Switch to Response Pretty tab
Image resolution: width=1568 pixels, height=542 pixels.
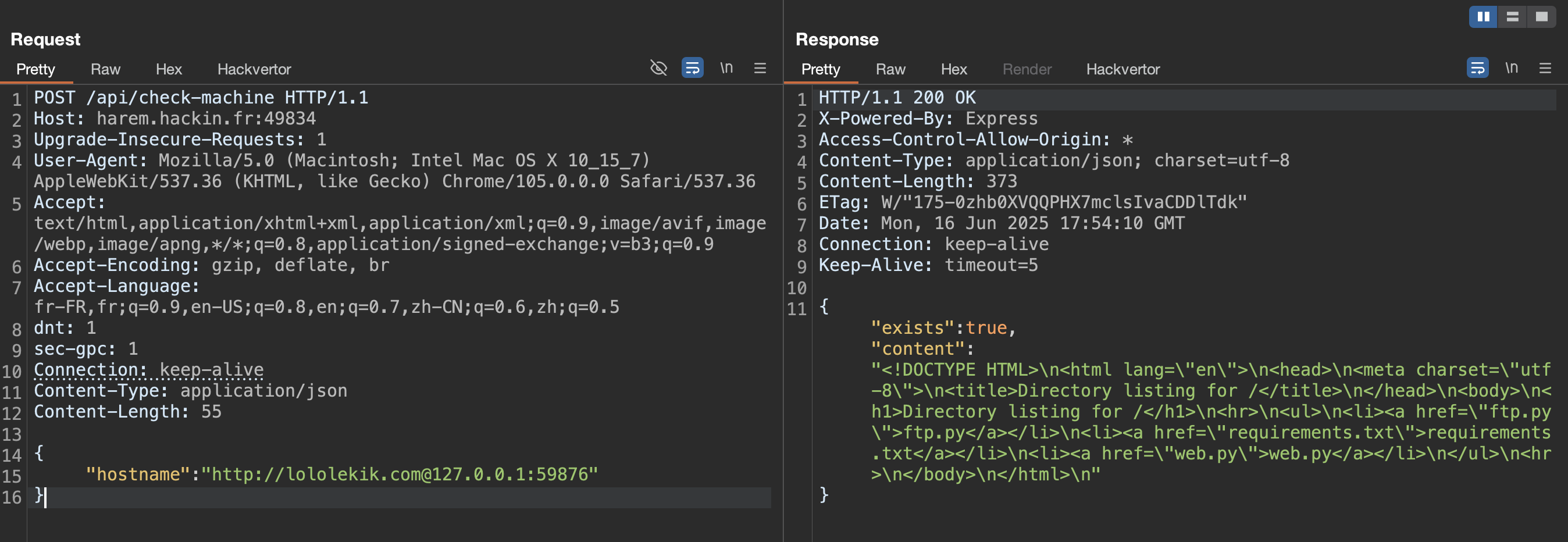click(x=821, y=69)
